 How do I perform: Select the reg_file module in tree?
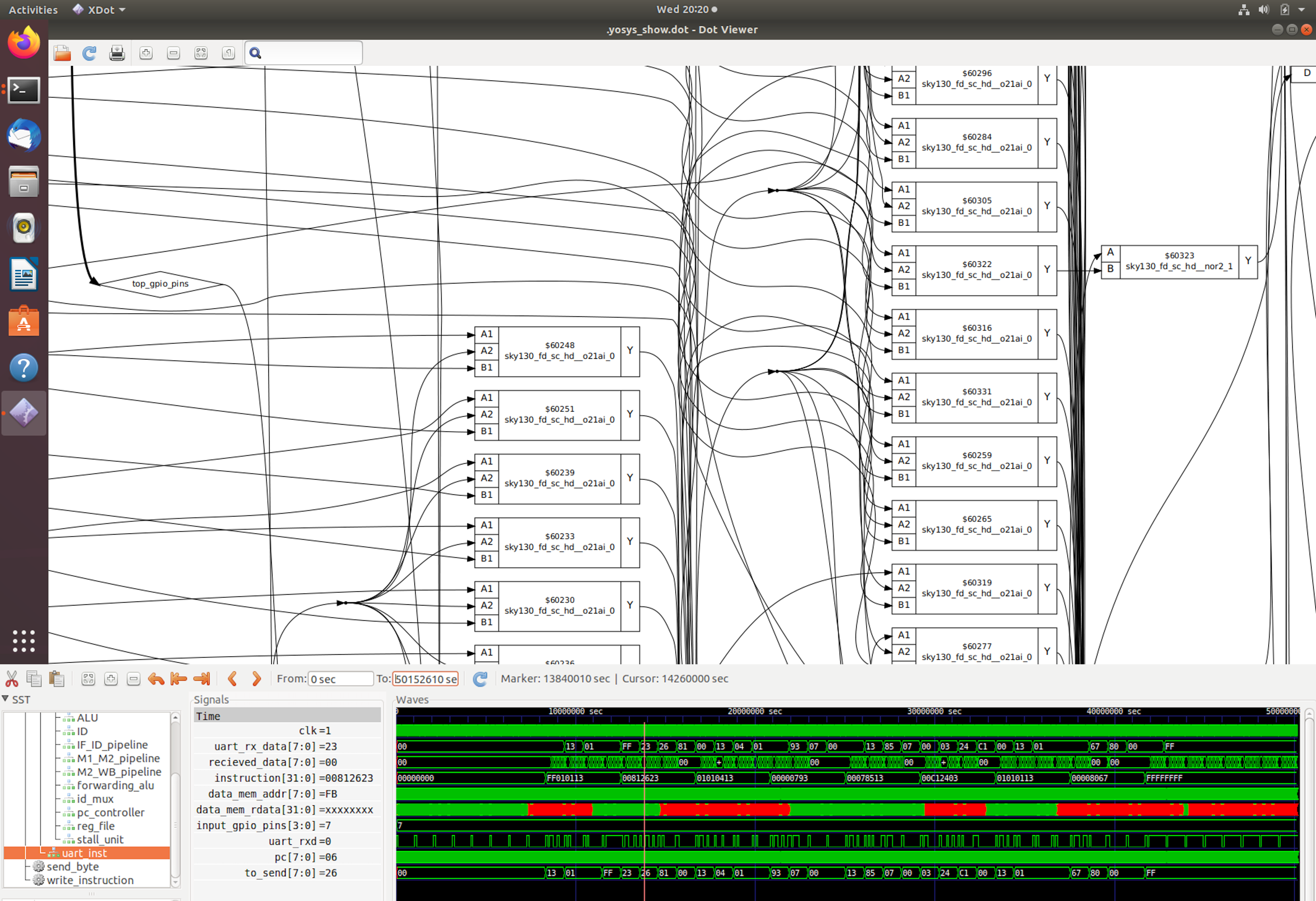pyautogui.click(x=95, y=826)
